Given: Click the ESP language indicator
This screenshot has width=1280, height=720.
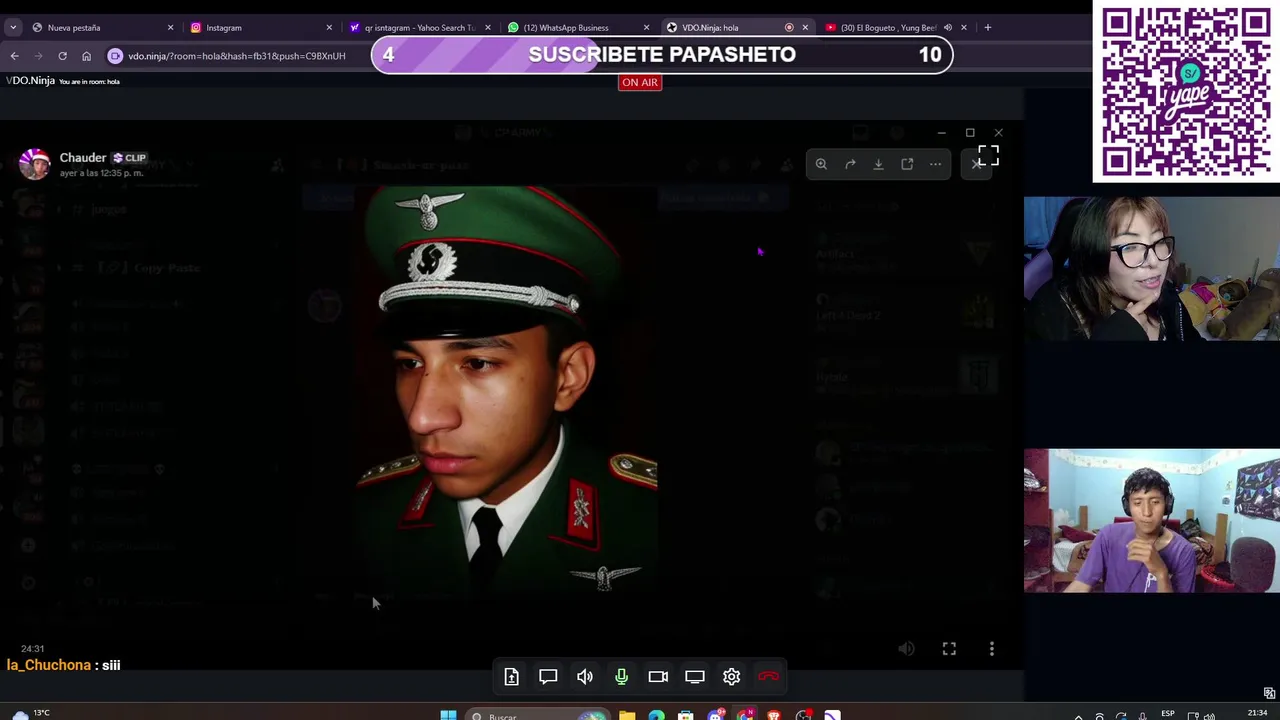Looking at the screenshot, I should pyautogui.click(x=1167, y=714).
